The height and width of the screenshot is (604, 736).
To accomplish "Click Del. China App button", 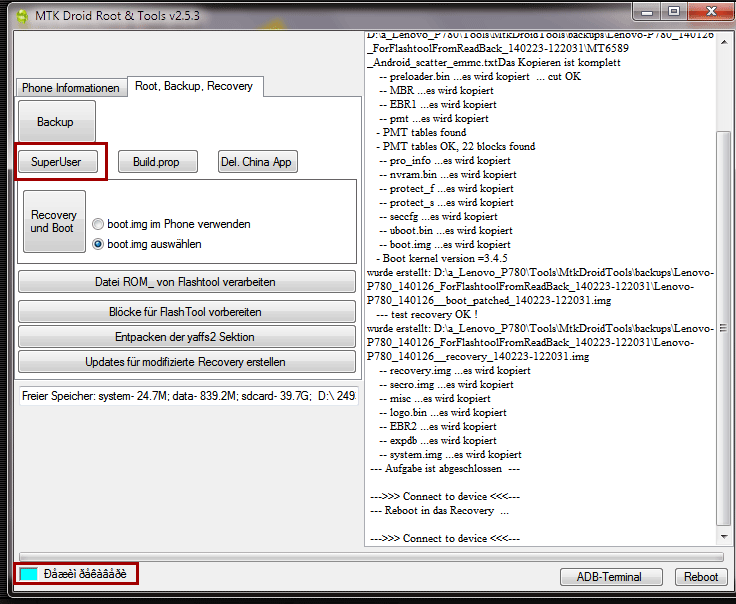I will coord(258,162).
